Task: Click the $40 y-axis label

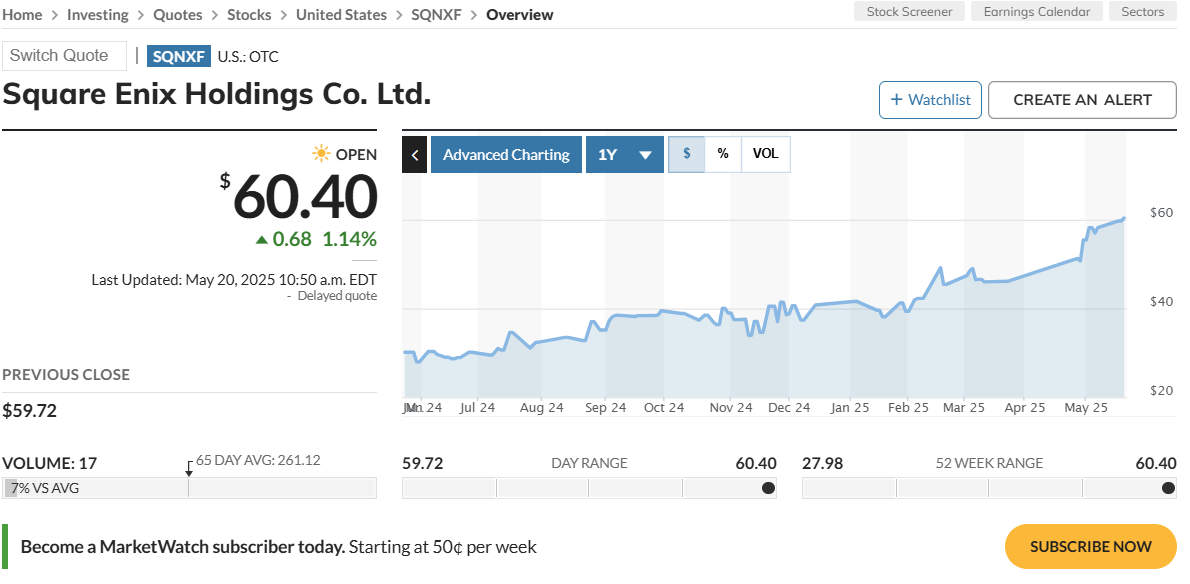Action: pos(1162,302)
